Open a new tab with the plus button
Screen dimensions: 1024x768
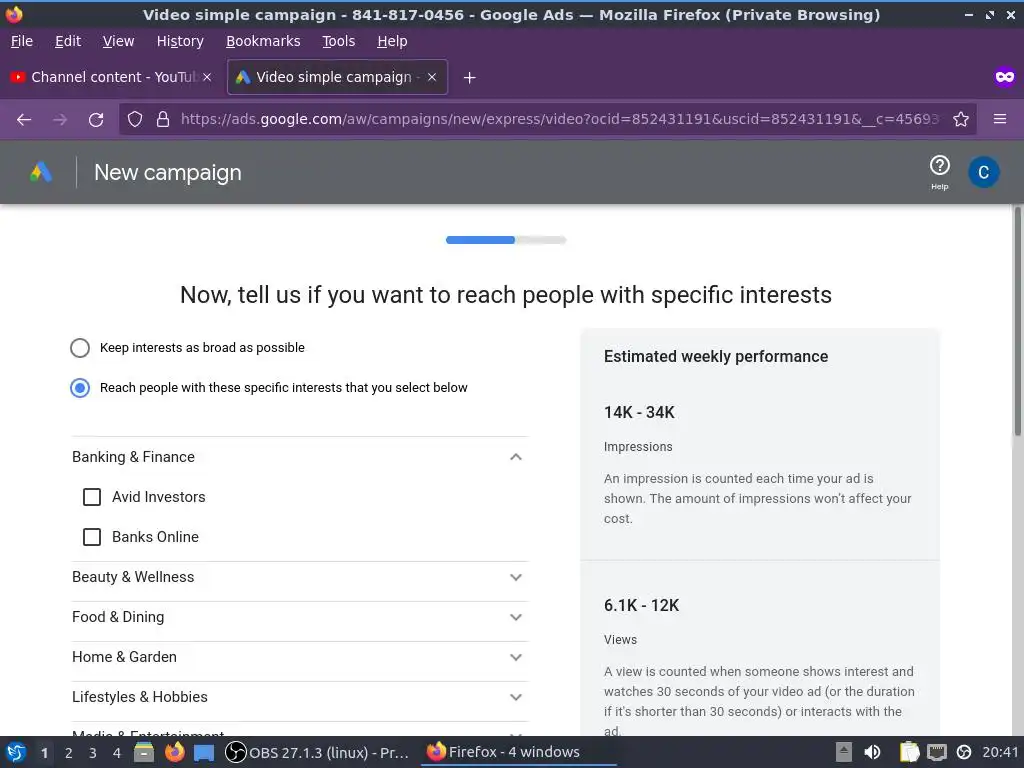point(469,78)
